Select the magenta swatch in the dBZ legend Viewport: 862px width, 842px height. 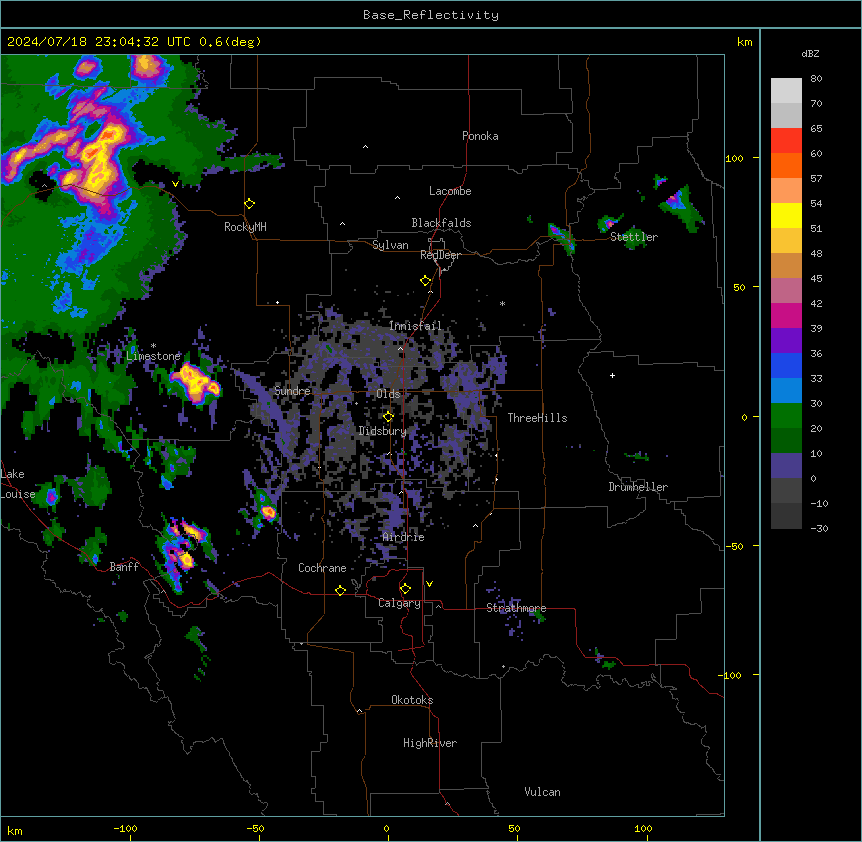[786, 315]
